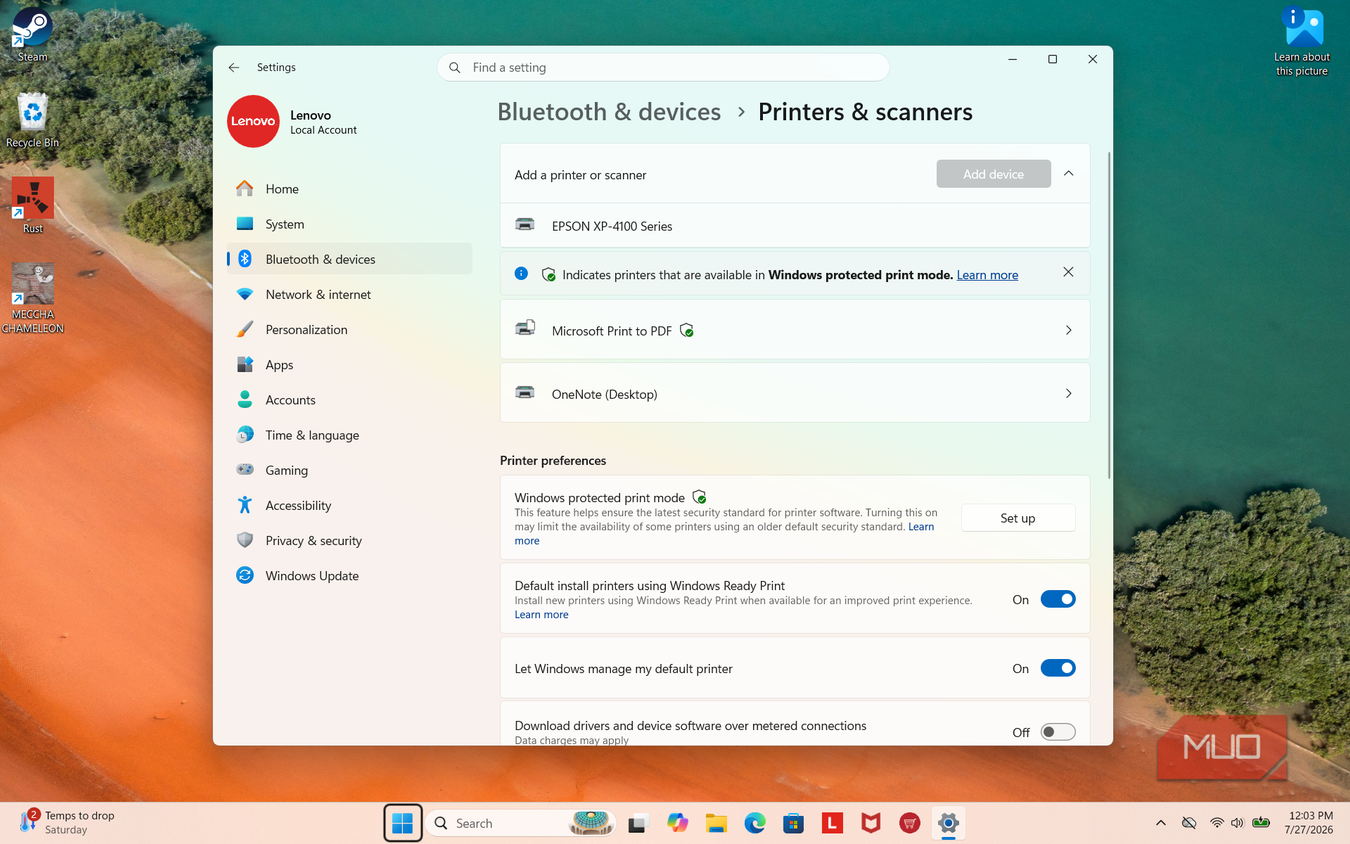This screenshot has height=844, width=1350.
Task: Select System in the Settings sidebar
Action: pyautogui.click(x=349, y=224)
